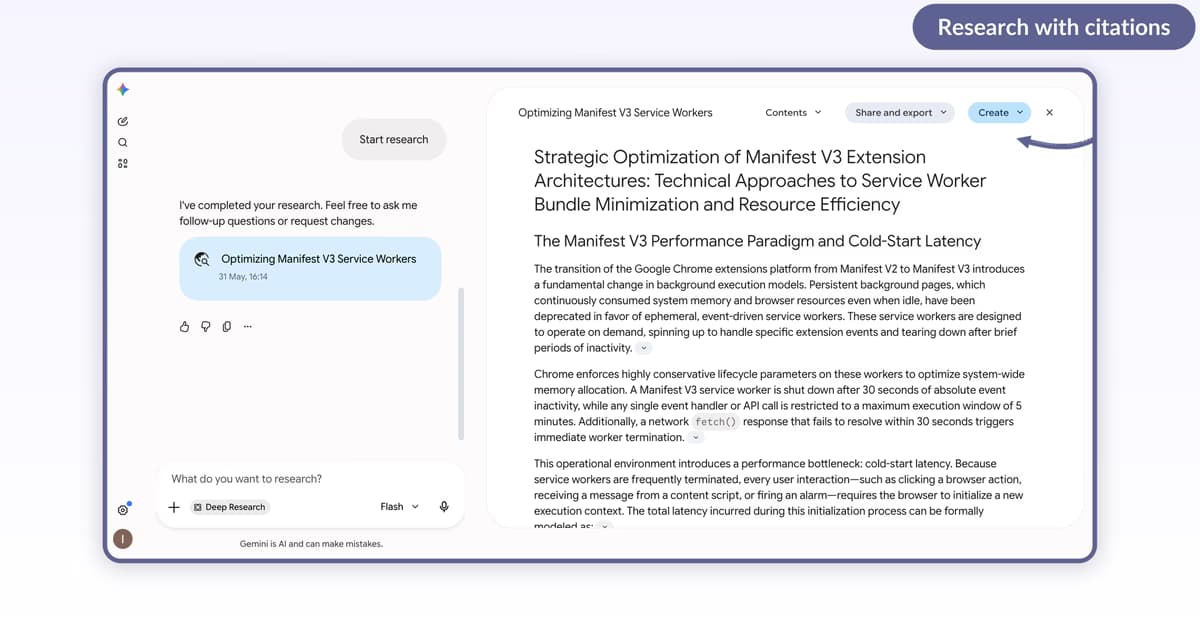Image resolution: width=1200 pixels, height=630 pixels.
Task: Click the subheading 'The Manifest V3 Performance Paradigm and Cold-Start Latency'
Action: click(757, 241)
